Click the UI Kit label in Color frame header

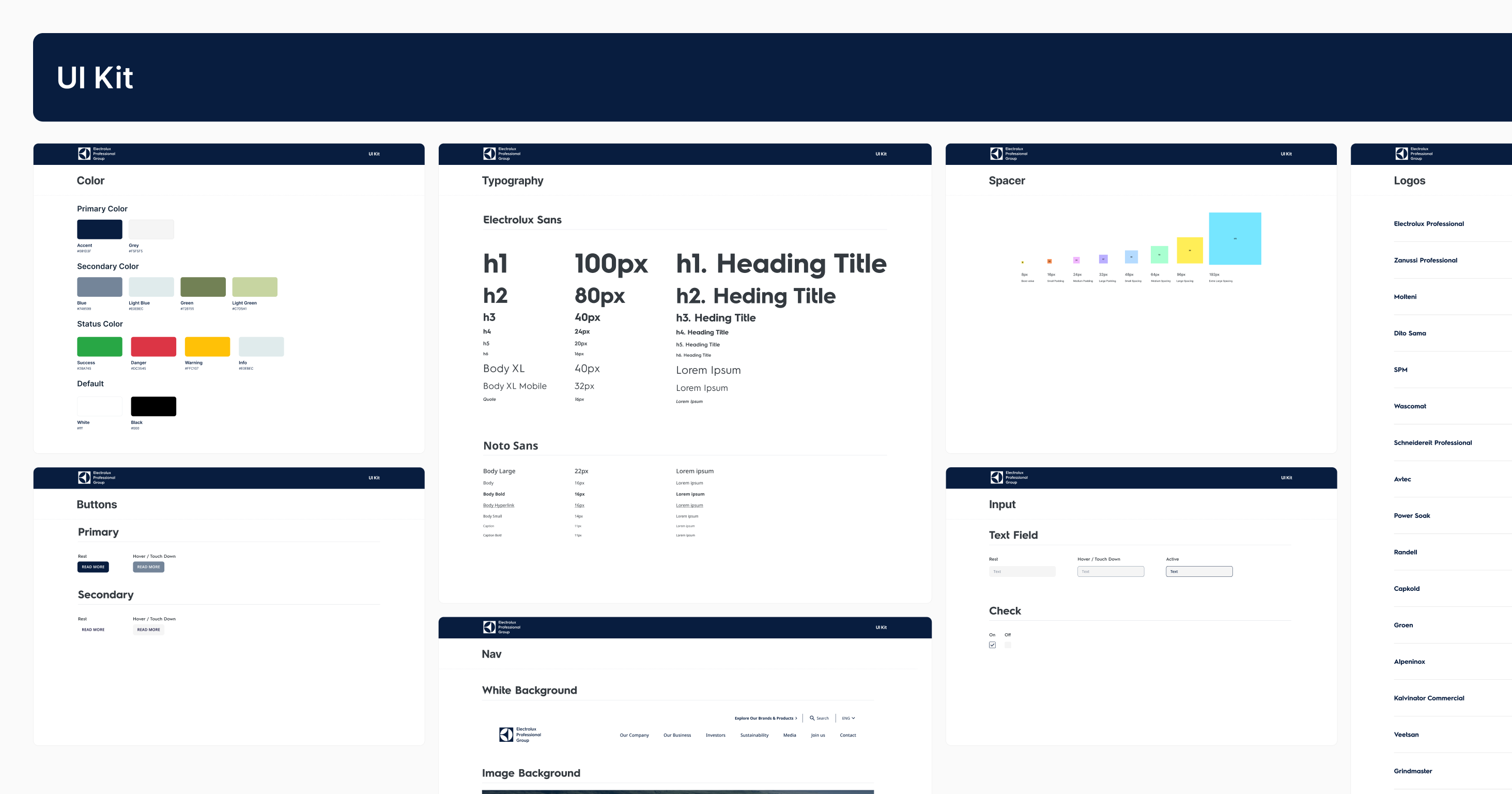tap(374, 154)
